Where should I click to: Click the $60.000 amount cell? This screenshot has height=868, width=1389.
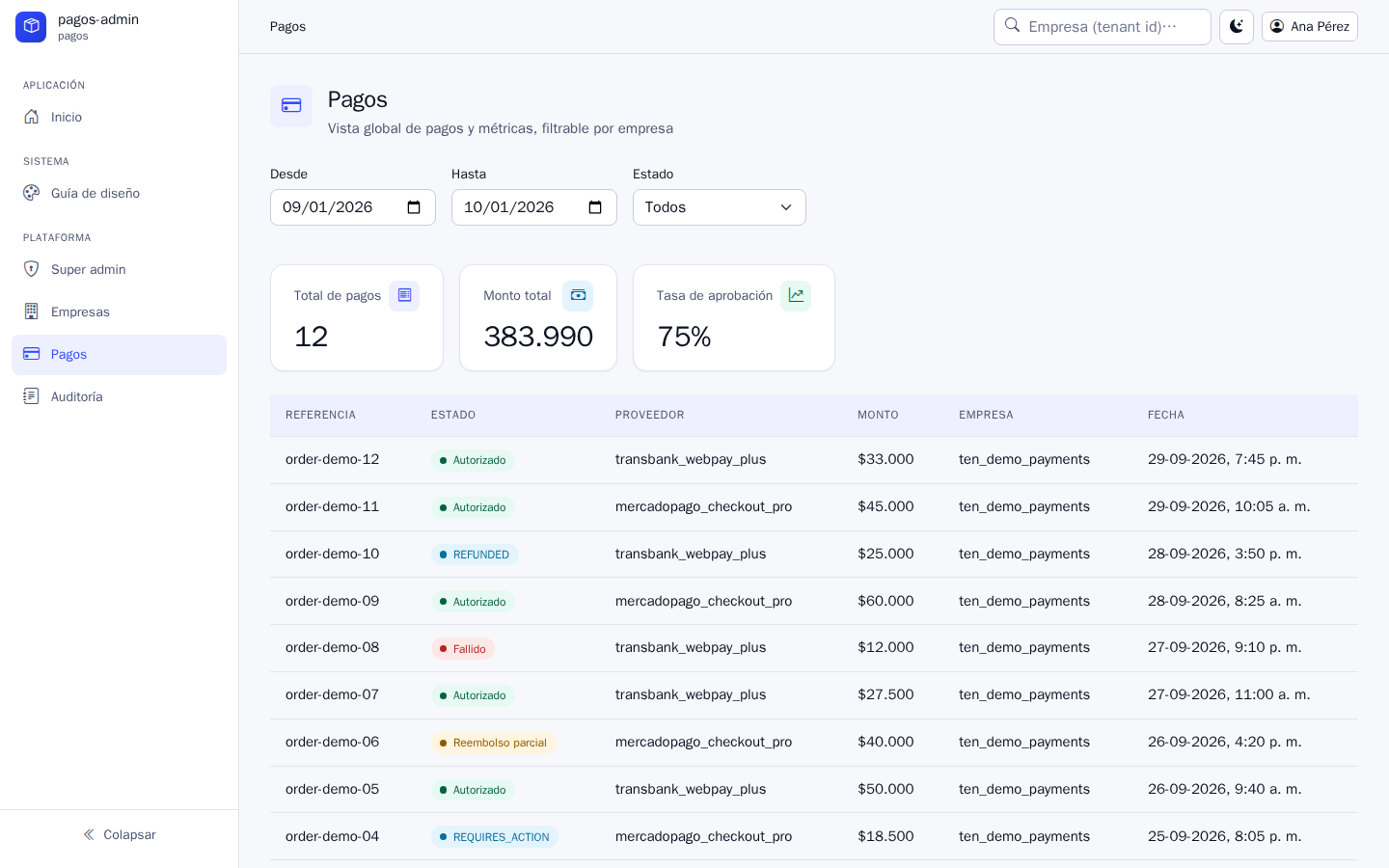click(885, 601)
